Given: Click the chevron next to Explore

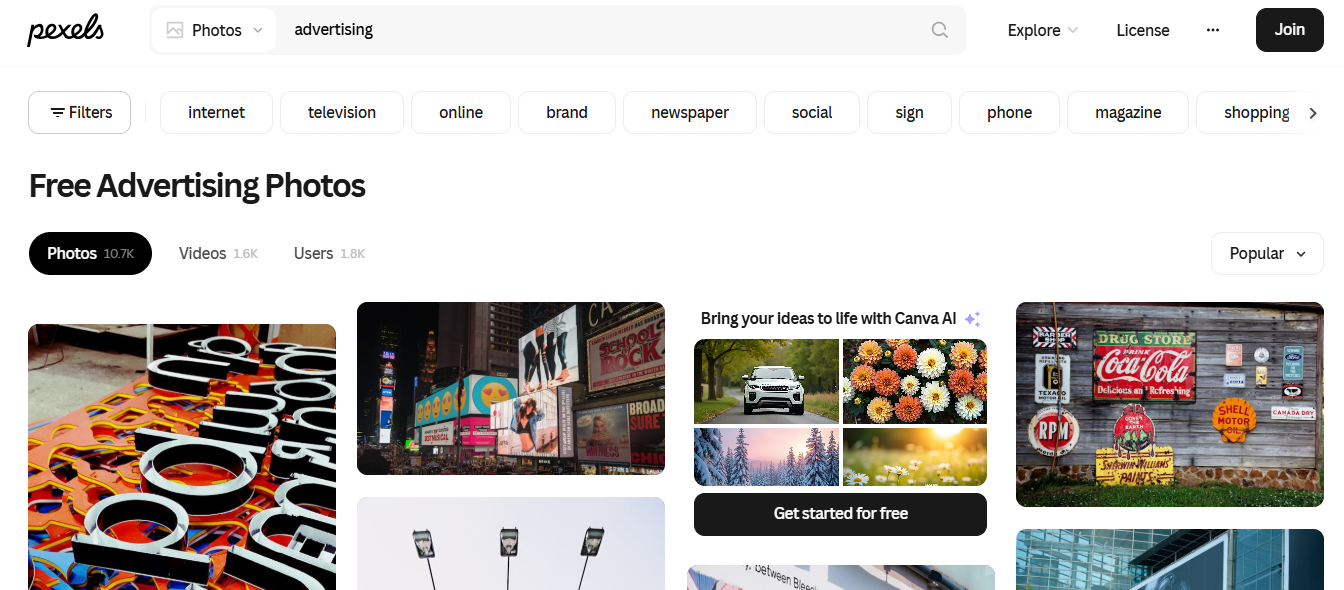Looking at the screenshot, I should 1072,31.
